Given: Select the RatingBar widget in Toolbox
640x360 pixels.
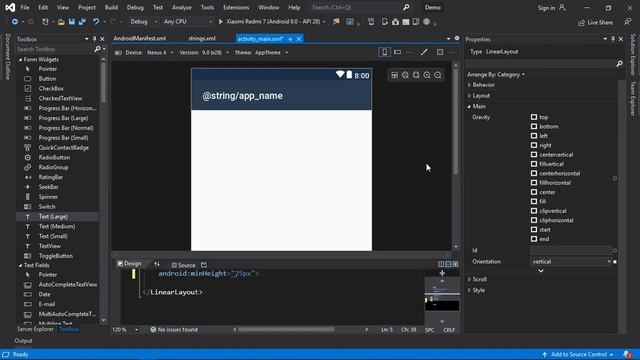Looking at the screenshot, I should tap(51, 177).
